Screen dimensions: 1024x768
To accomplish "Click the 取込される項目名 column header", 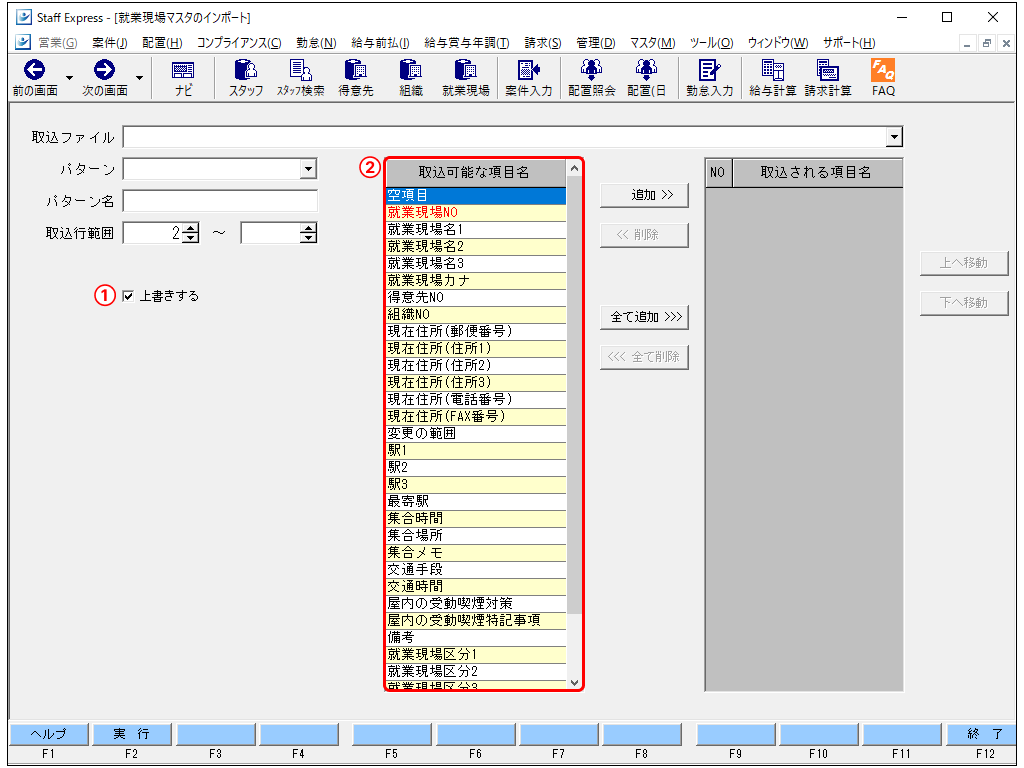I will pos(817,172).
